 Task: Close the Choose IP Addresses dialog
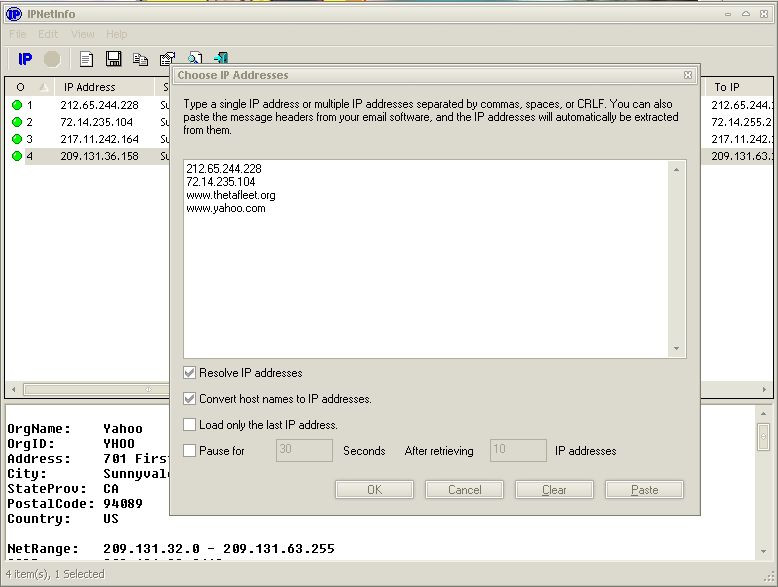click(688, 75)
